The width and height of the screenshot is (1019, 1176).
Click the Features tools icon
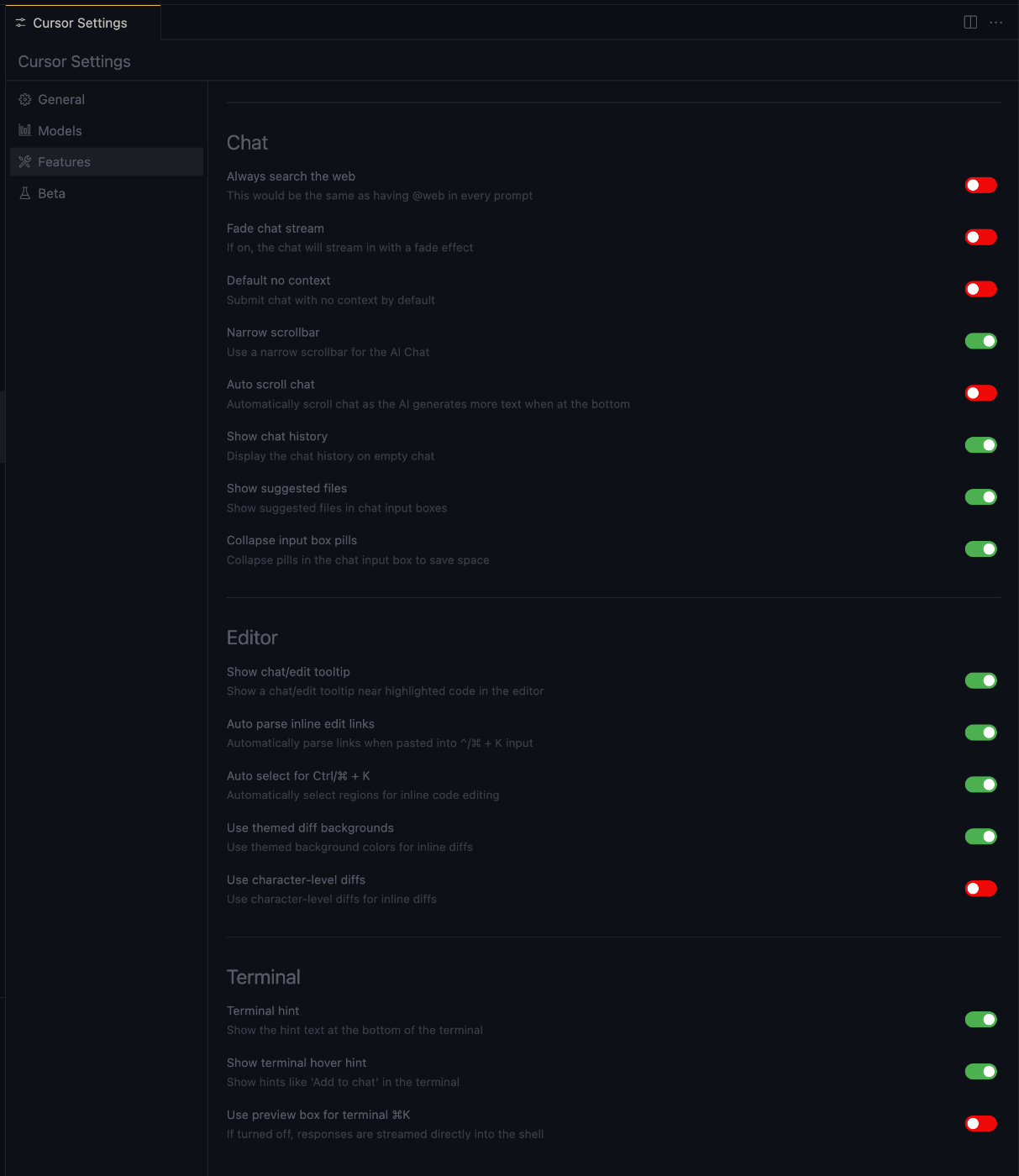25,161
